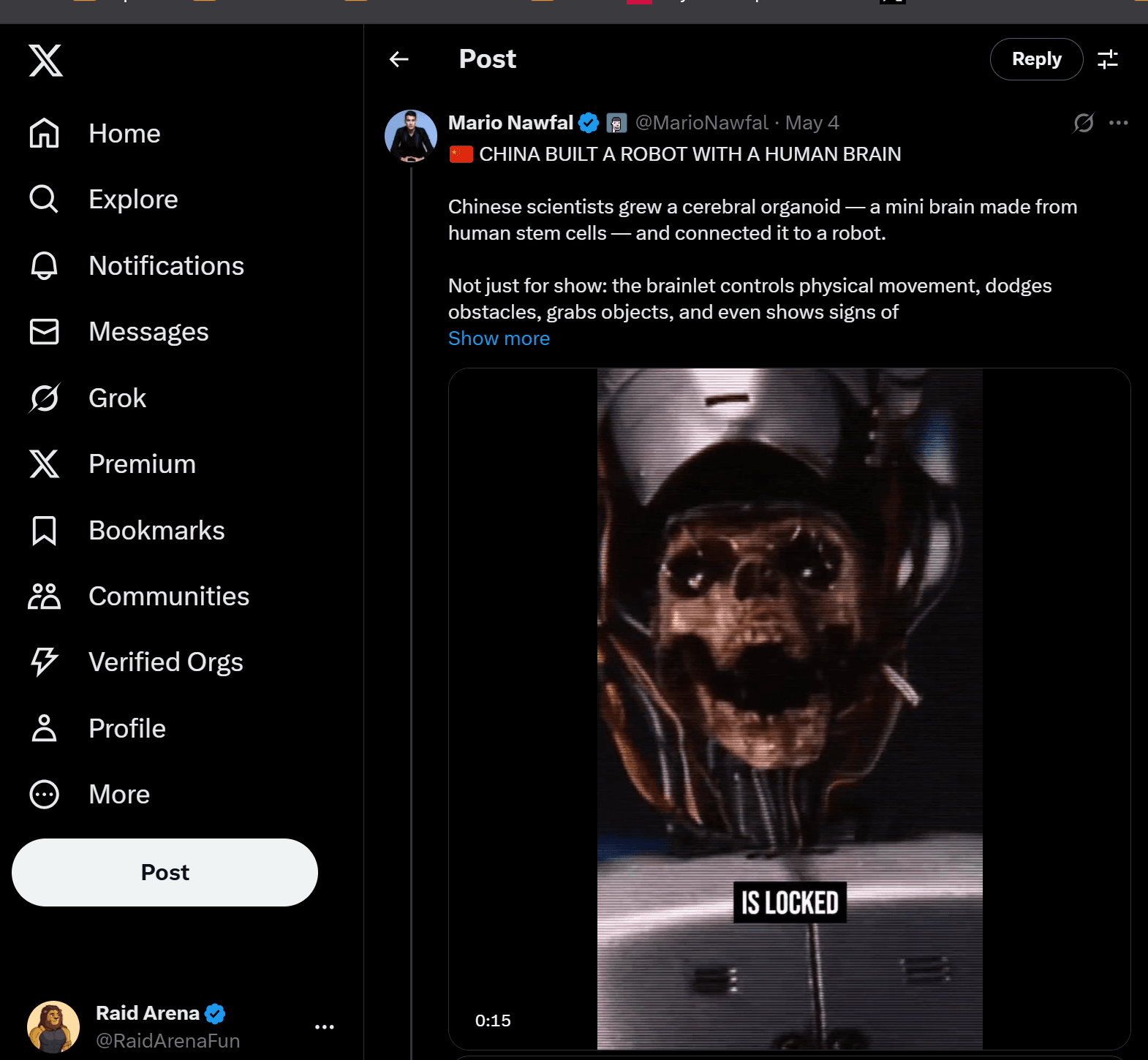
Task: Click Mario Nawfal's blue verified badge
Action: 589,123
